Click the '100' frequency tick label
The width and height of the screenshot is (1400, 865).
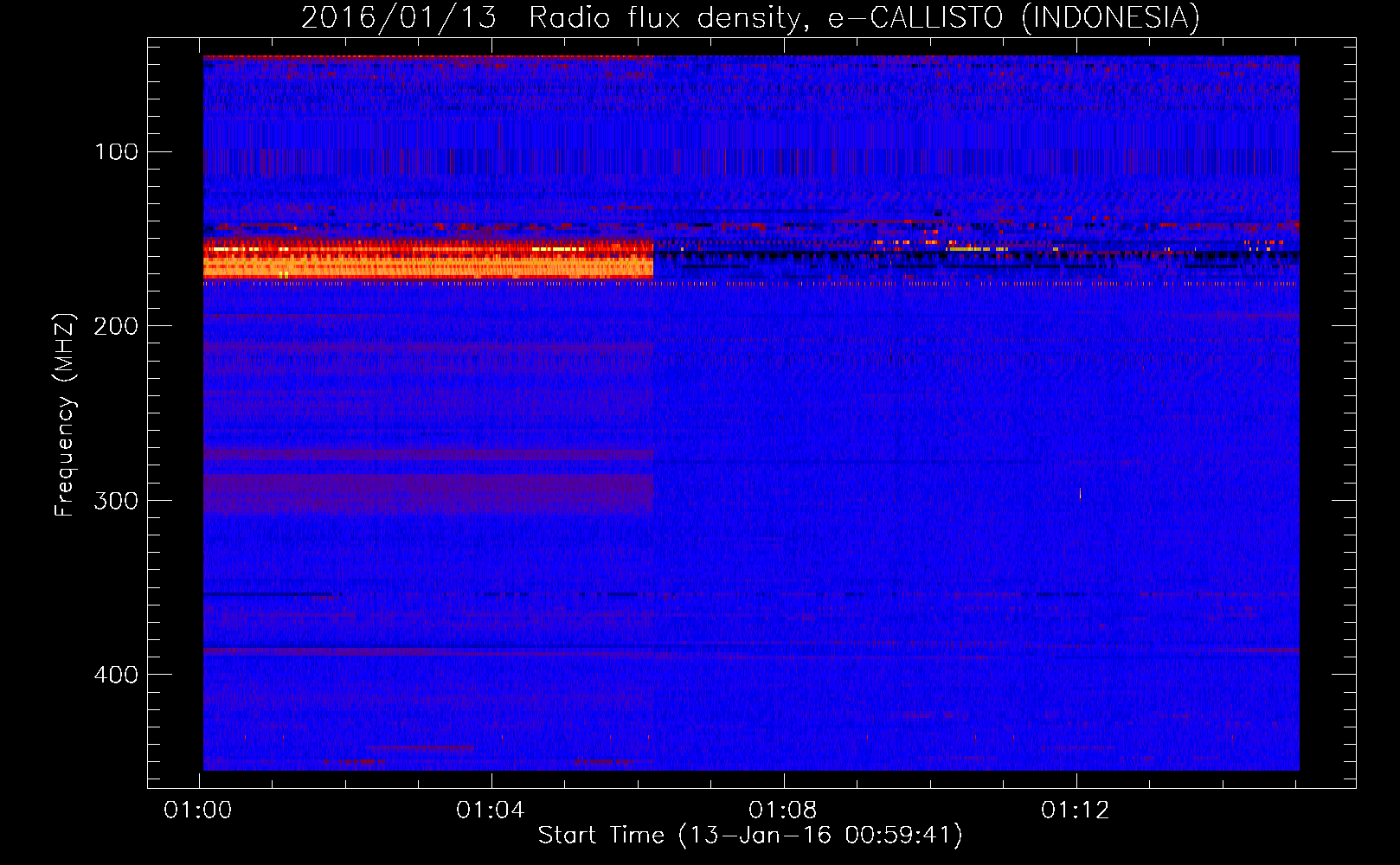point(116,152)
